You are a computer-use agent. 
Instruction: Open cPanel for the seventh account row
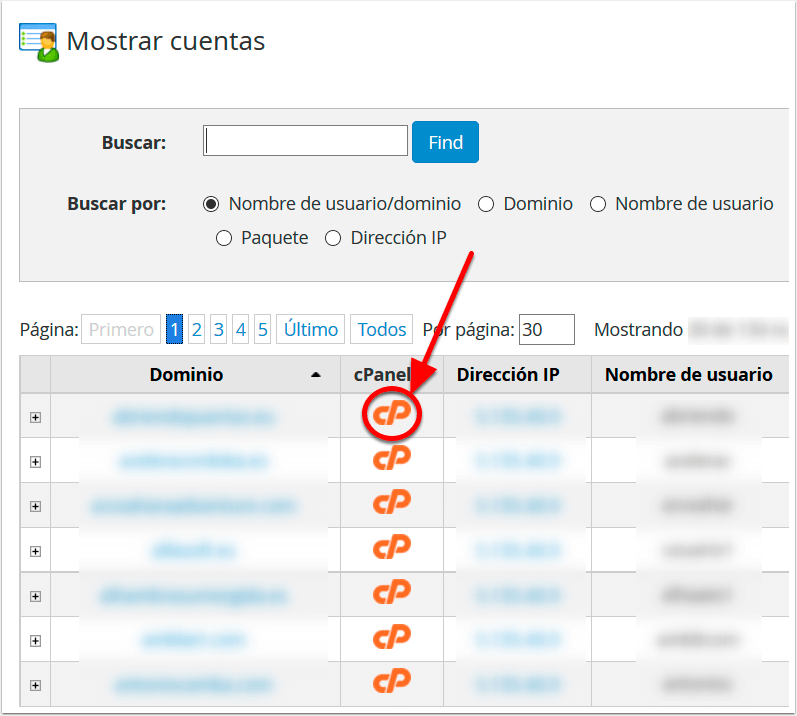(392, 681)
